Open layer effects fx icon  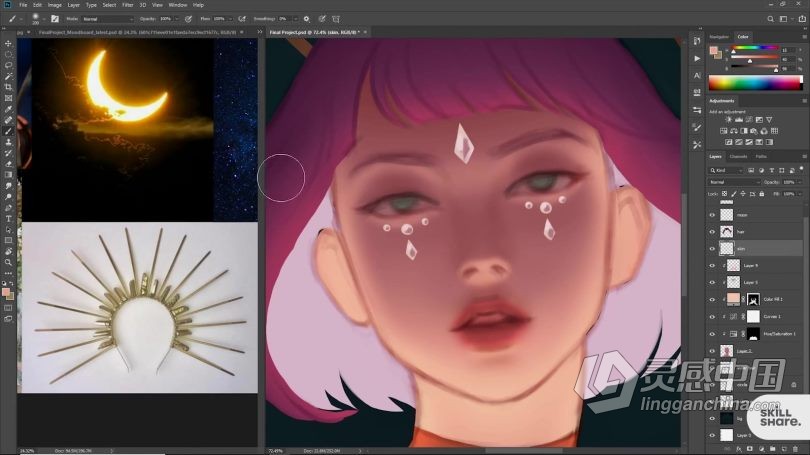point(739,449)
